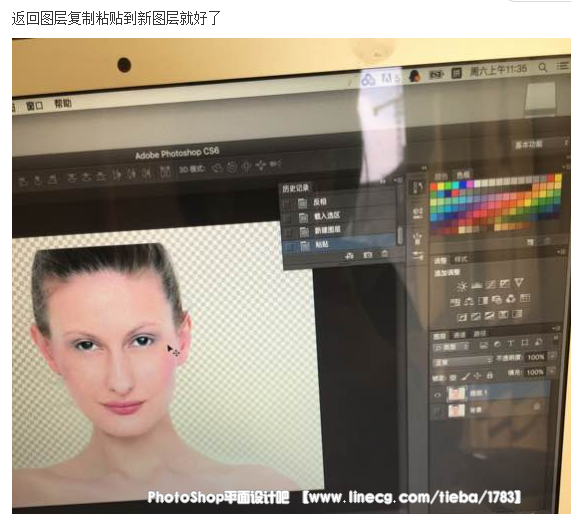Pick the white swatch in top row
571x514 pixels.
coord(477,184)
